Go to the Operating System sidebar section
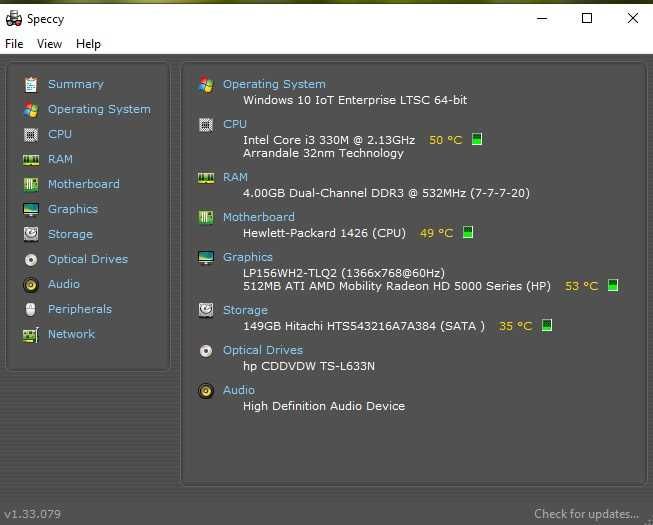The width and height of the screenshot is (653, 525). click(99, 109)
